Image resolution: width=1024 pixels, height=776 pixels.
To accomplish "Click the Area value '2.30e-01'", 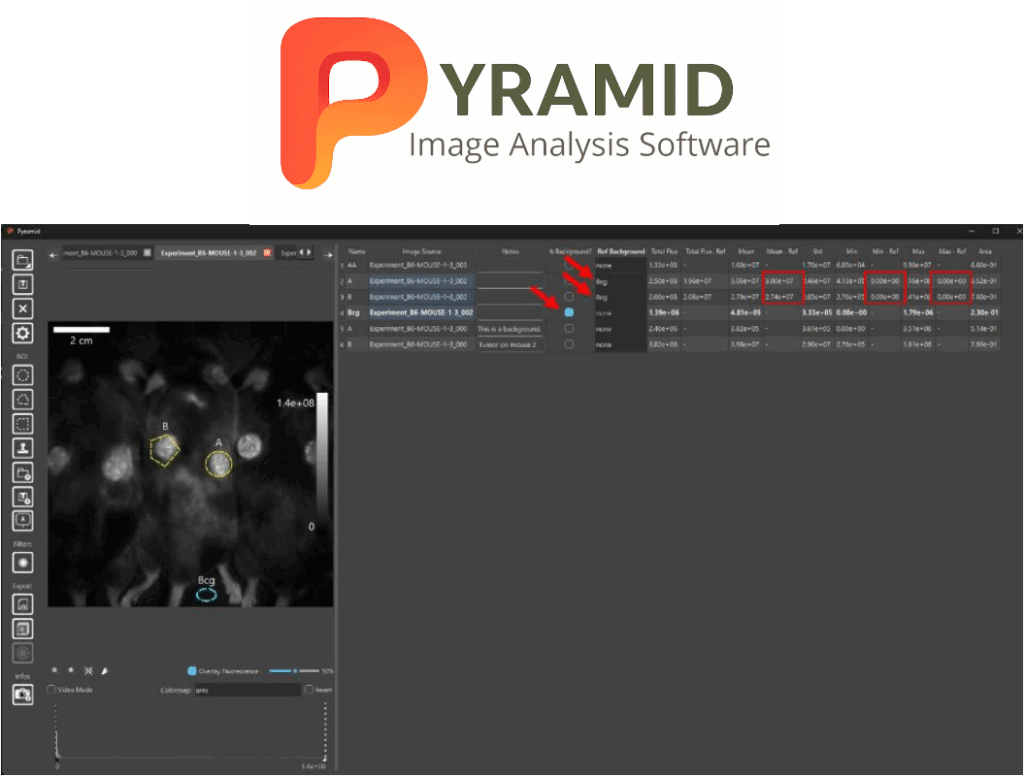I will pos(984,313).
